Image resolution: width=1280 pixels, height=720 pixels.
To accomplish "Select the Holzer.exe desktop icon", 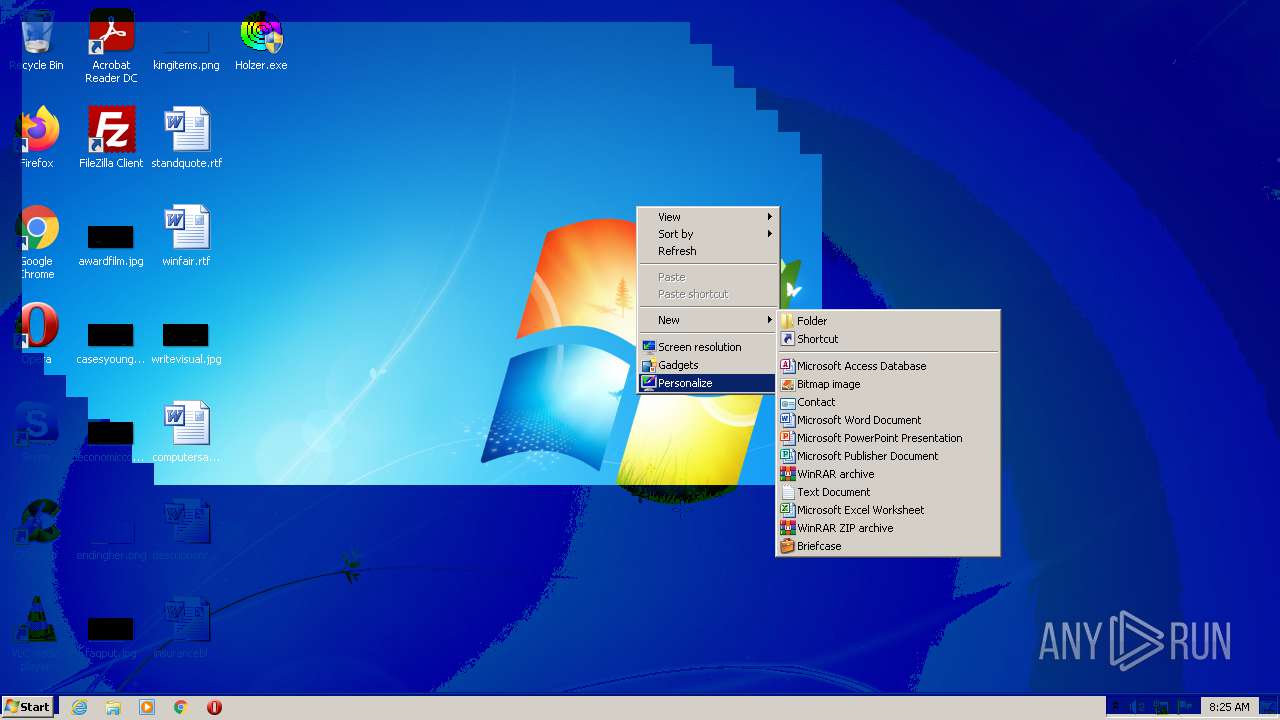I will (261, 41).
